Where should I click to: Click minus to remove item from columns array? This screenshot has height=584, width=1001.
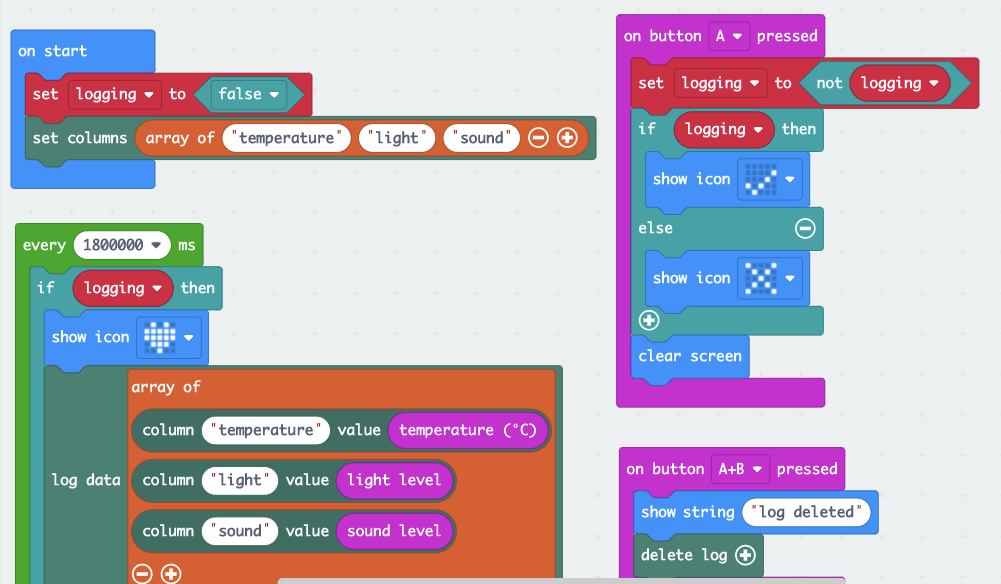pos(539,138)
